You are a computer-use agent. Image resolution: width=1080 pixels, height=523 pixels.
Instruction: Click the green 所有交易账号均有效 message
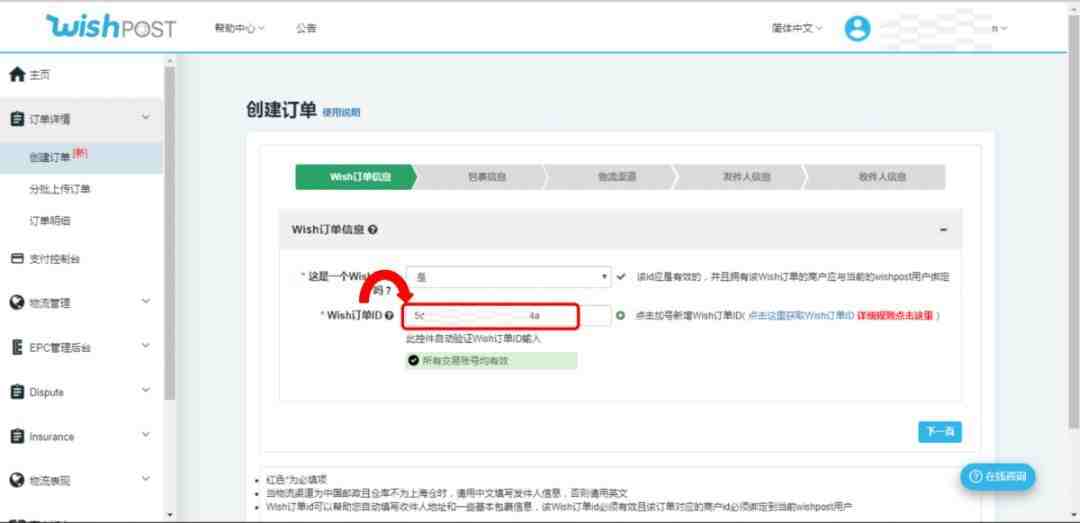tap(491, 360)
